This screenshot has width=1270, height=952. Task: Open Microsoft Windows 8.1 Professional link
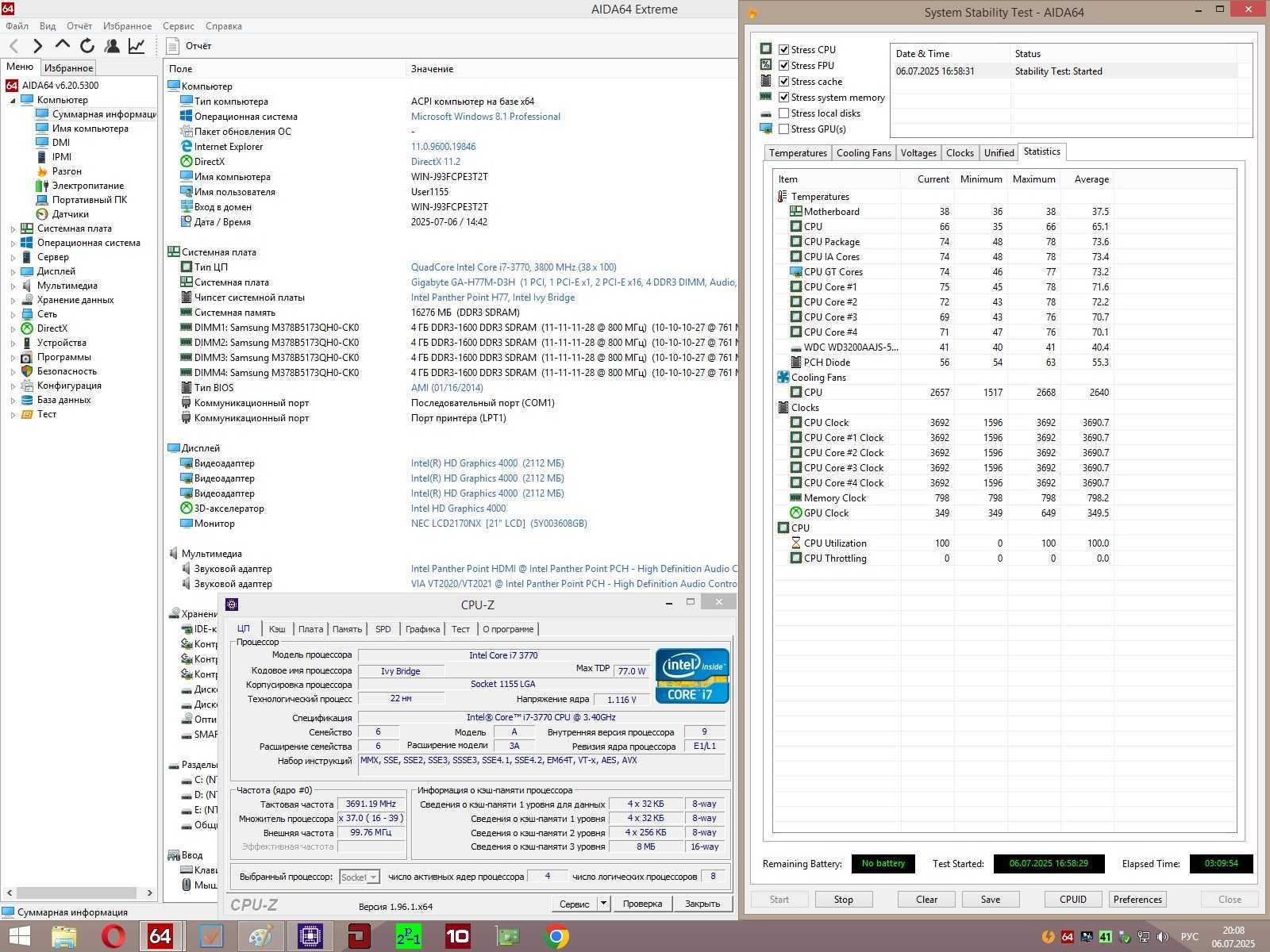tap(486, 117)
